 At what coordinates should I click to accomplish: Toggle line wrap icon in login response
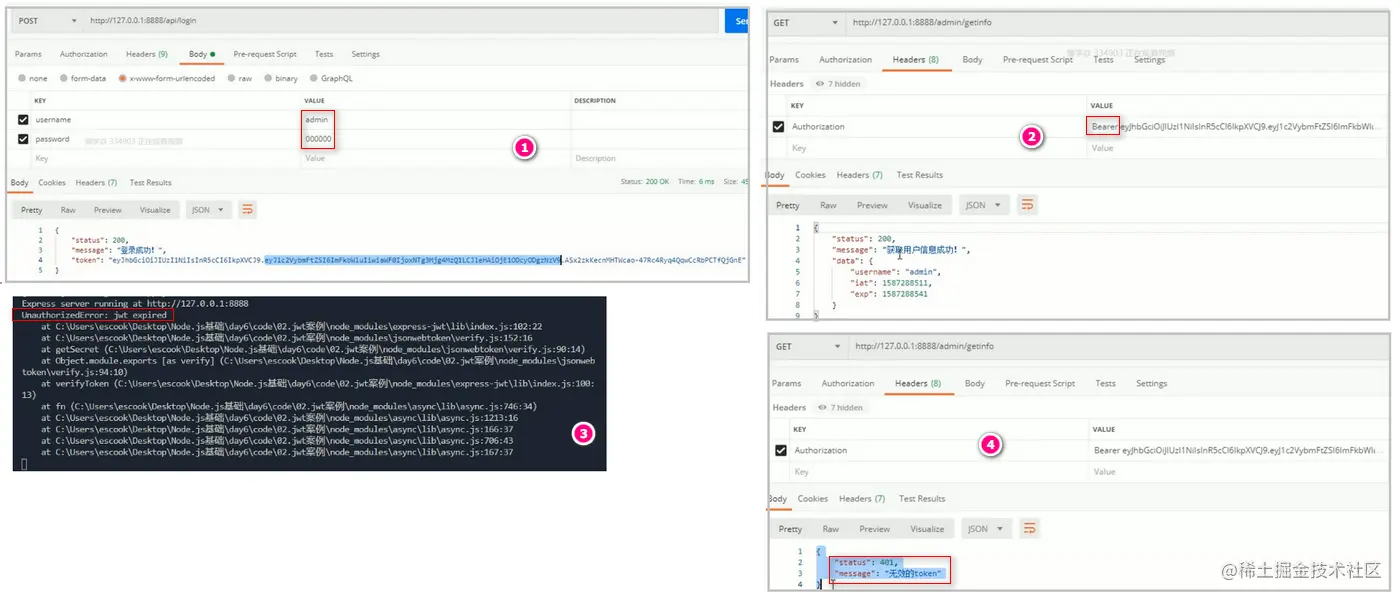246,210
